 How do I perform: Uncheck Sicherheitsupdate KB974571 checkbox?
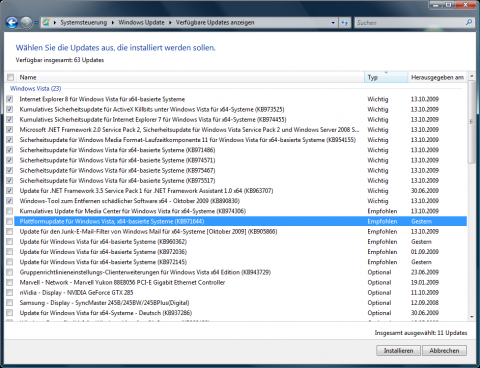[x=10, y=160]
